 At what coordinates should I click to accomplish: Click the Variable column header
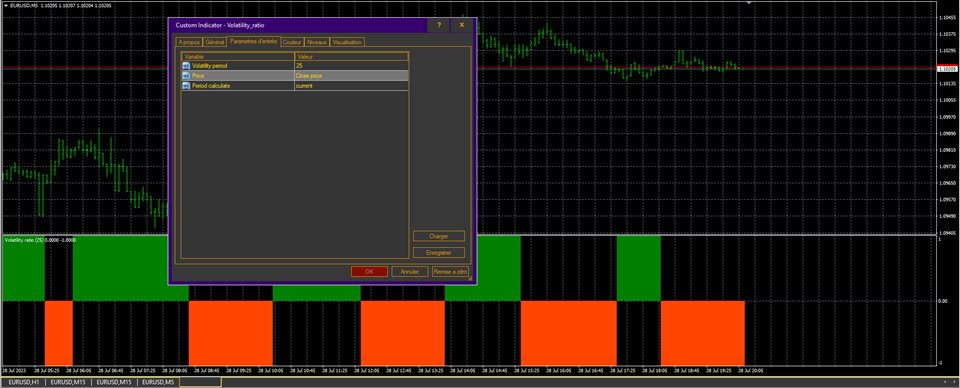click(238, 56)
